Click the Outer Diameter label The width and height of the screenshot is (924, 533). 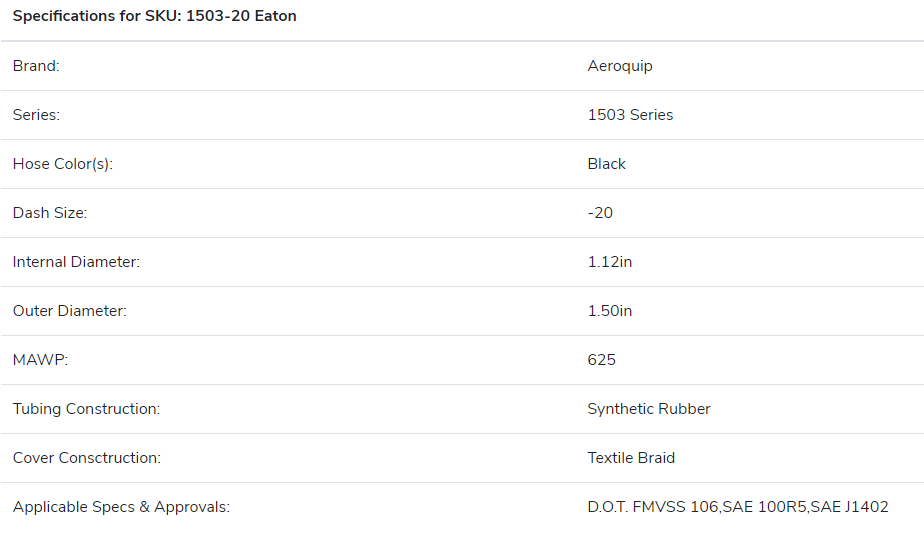click(70, 310)
